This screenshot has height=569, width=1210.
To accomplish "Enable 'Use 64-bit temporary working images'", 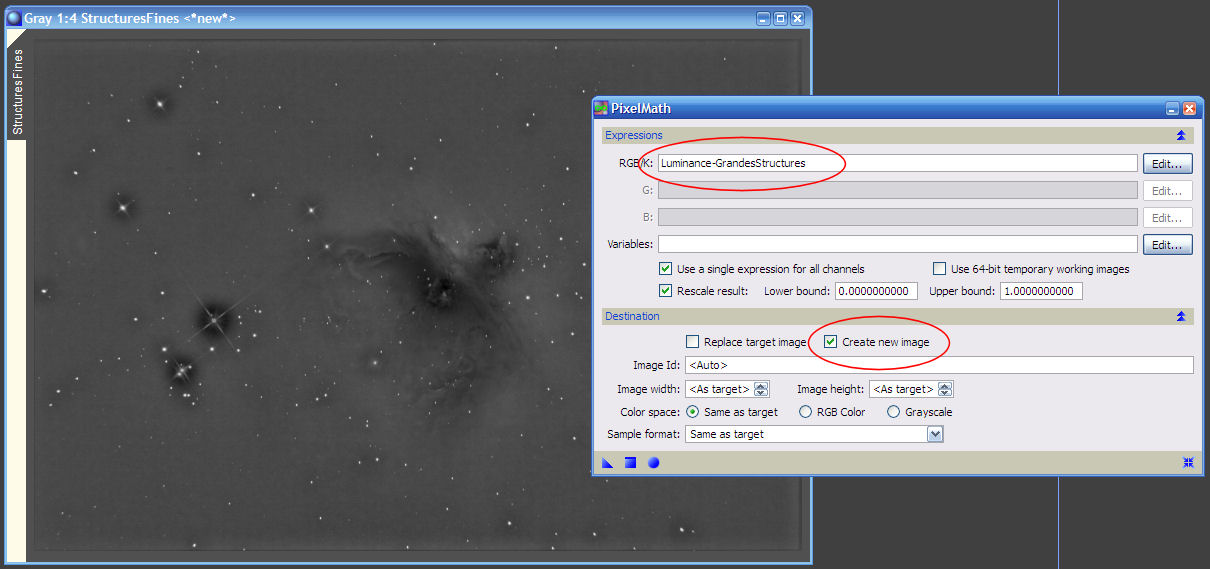I will (939, 269).
